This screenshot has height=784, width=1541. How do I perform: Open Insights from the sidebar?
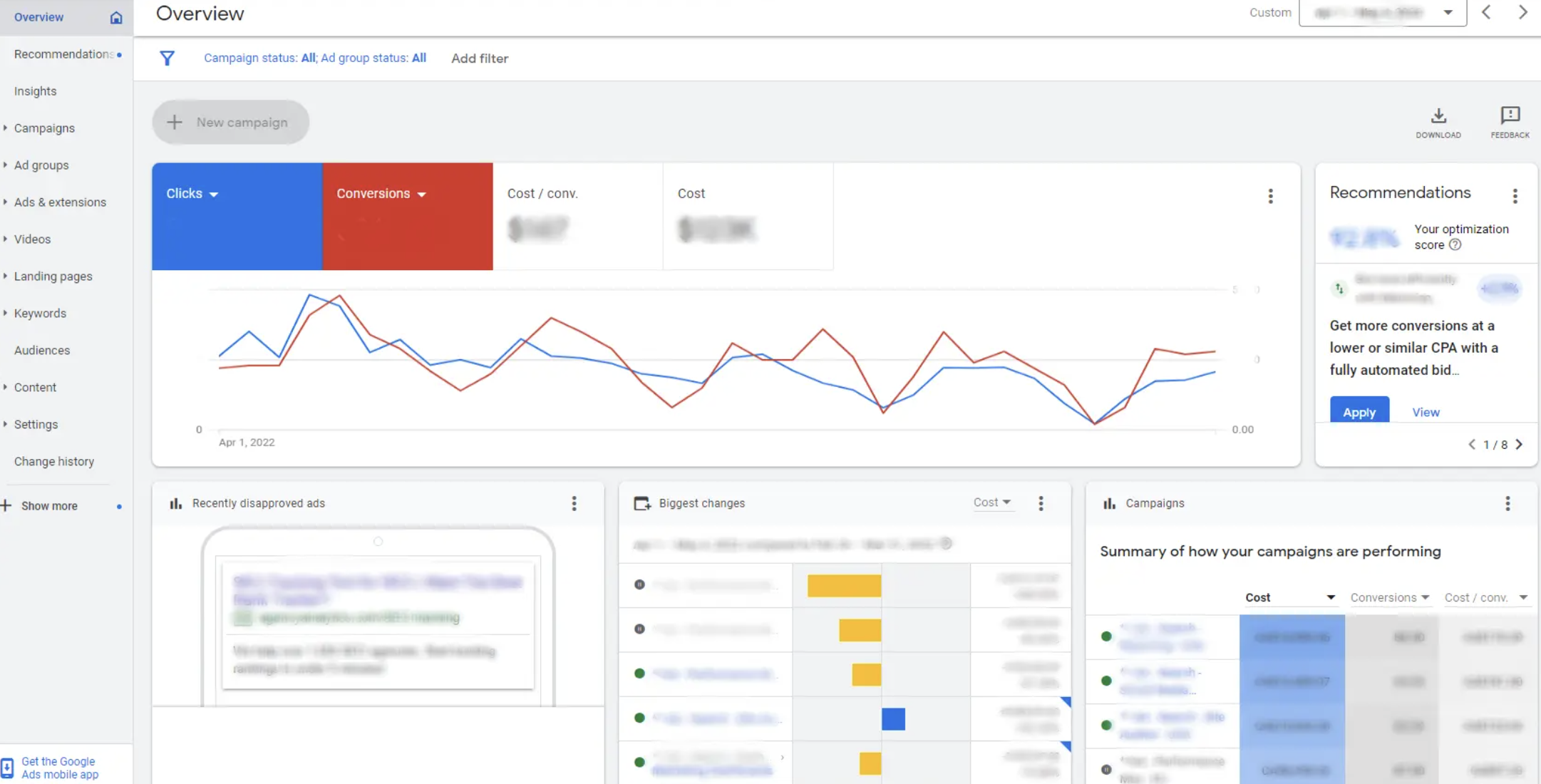[x=35, y=91]
